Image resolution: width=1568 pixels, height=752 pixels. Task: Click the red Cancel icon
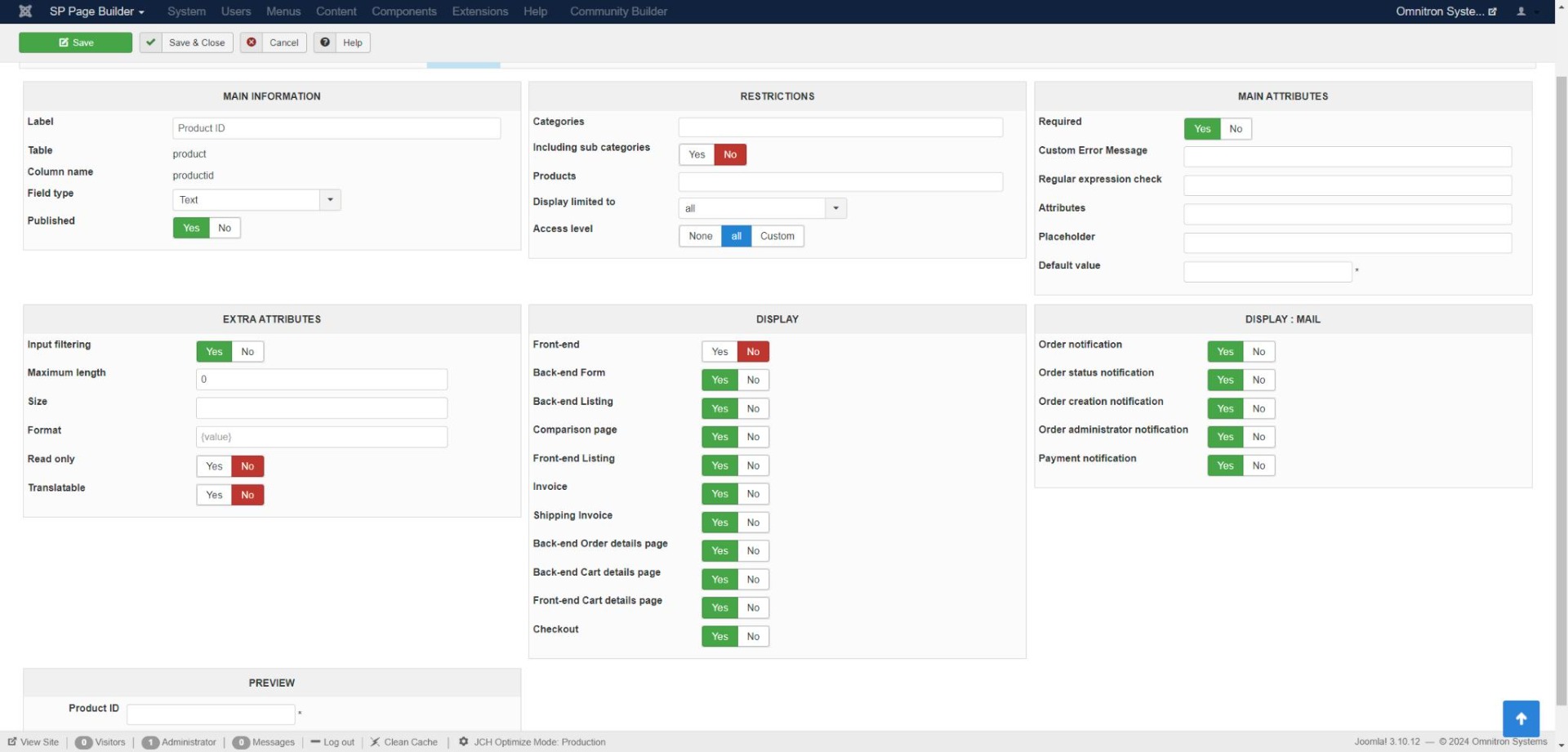click(x=252, y=42)
